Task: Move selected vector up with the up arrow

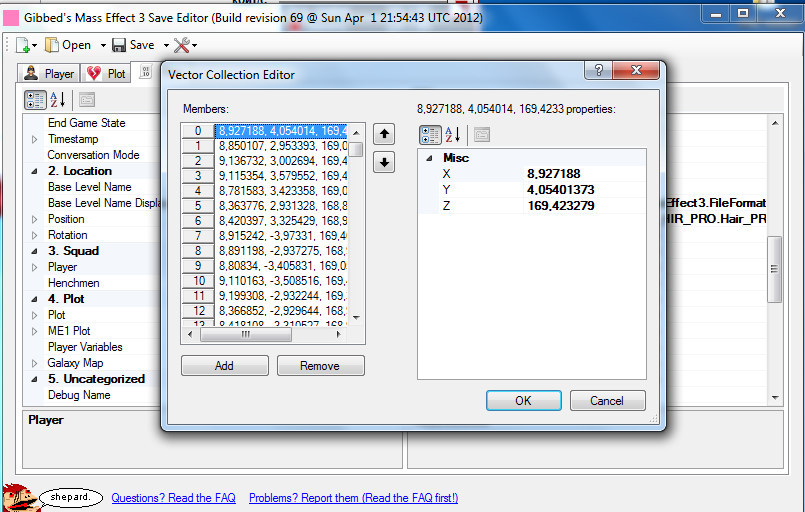Action: coord(383,134)
